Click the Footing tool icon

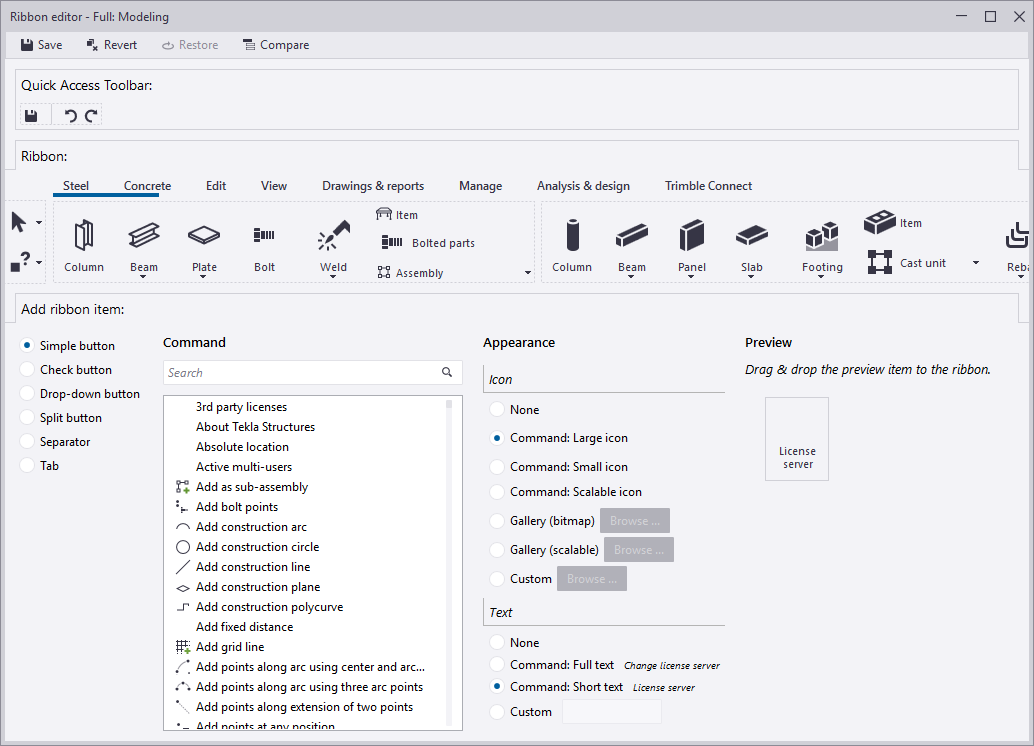point(822,237)
